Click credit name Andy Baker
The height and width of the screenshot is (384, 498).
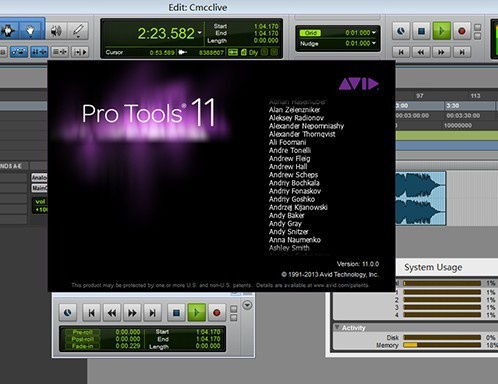pyautogui.click(x=286, y=215)
